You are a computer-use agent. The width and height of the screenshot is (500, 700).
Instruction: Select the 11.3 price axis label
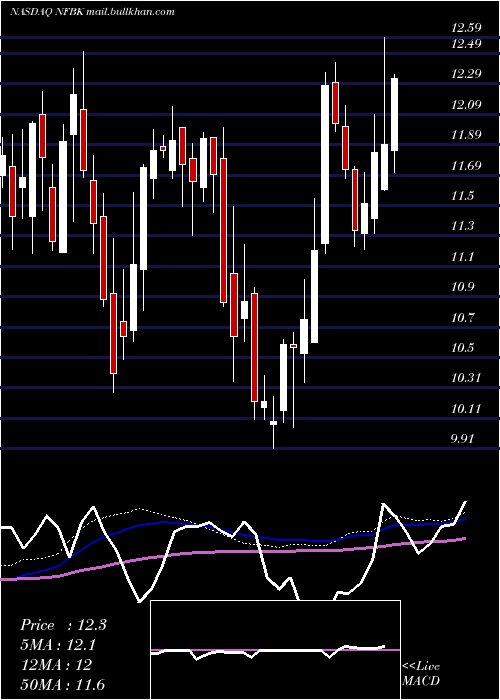coord(462,226)
